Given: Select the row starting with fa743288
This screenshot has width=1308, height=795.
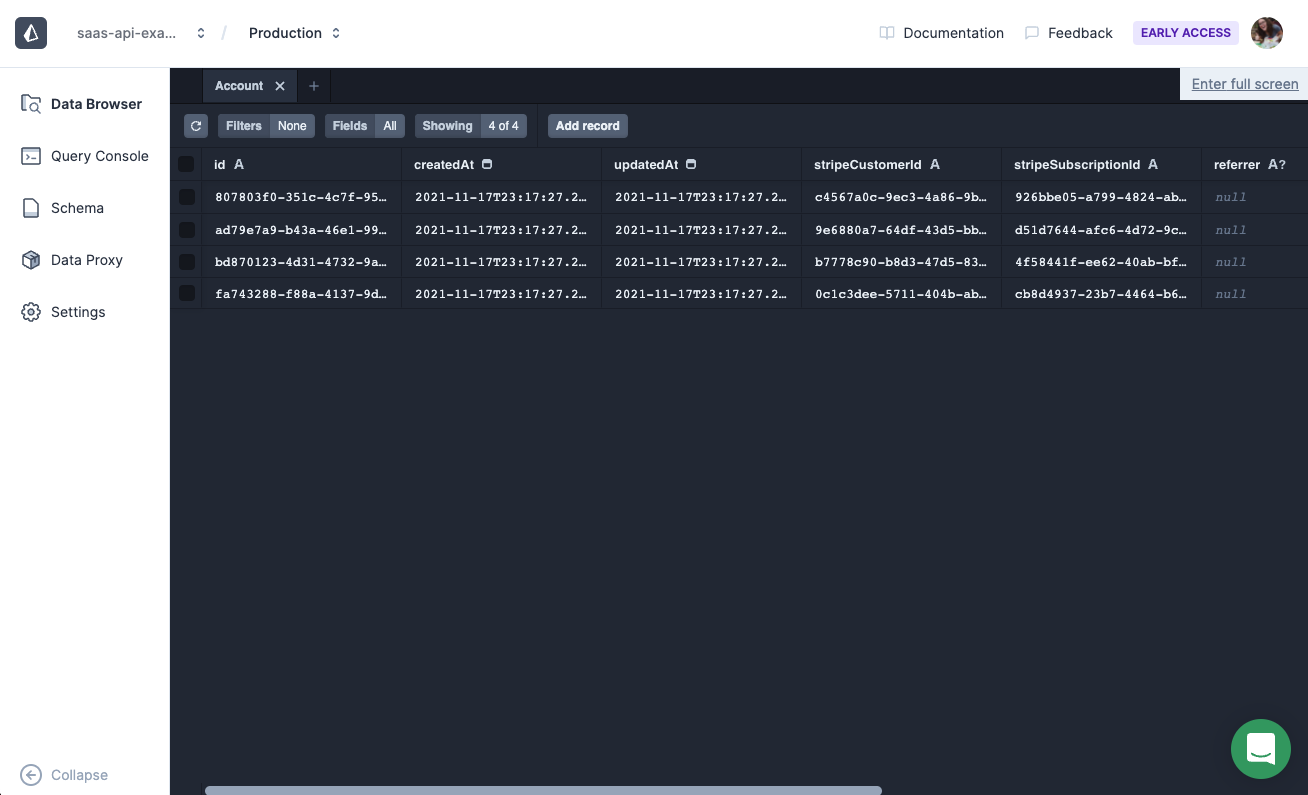Looking at the screenshot, I should (187, 294).
